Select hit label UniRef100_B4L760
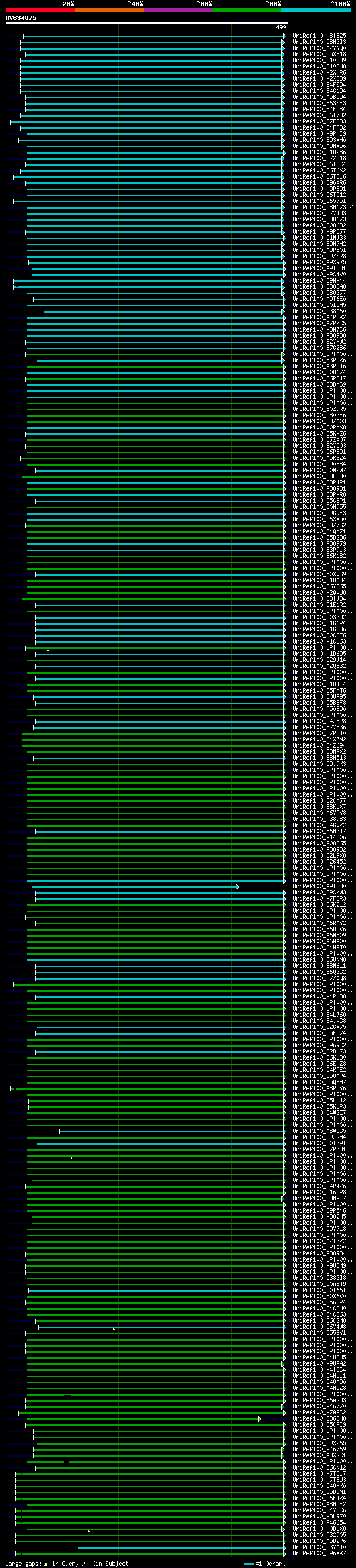This screenshot has height=1568, width=356. pyautogui.click(x=319, y=1015)
